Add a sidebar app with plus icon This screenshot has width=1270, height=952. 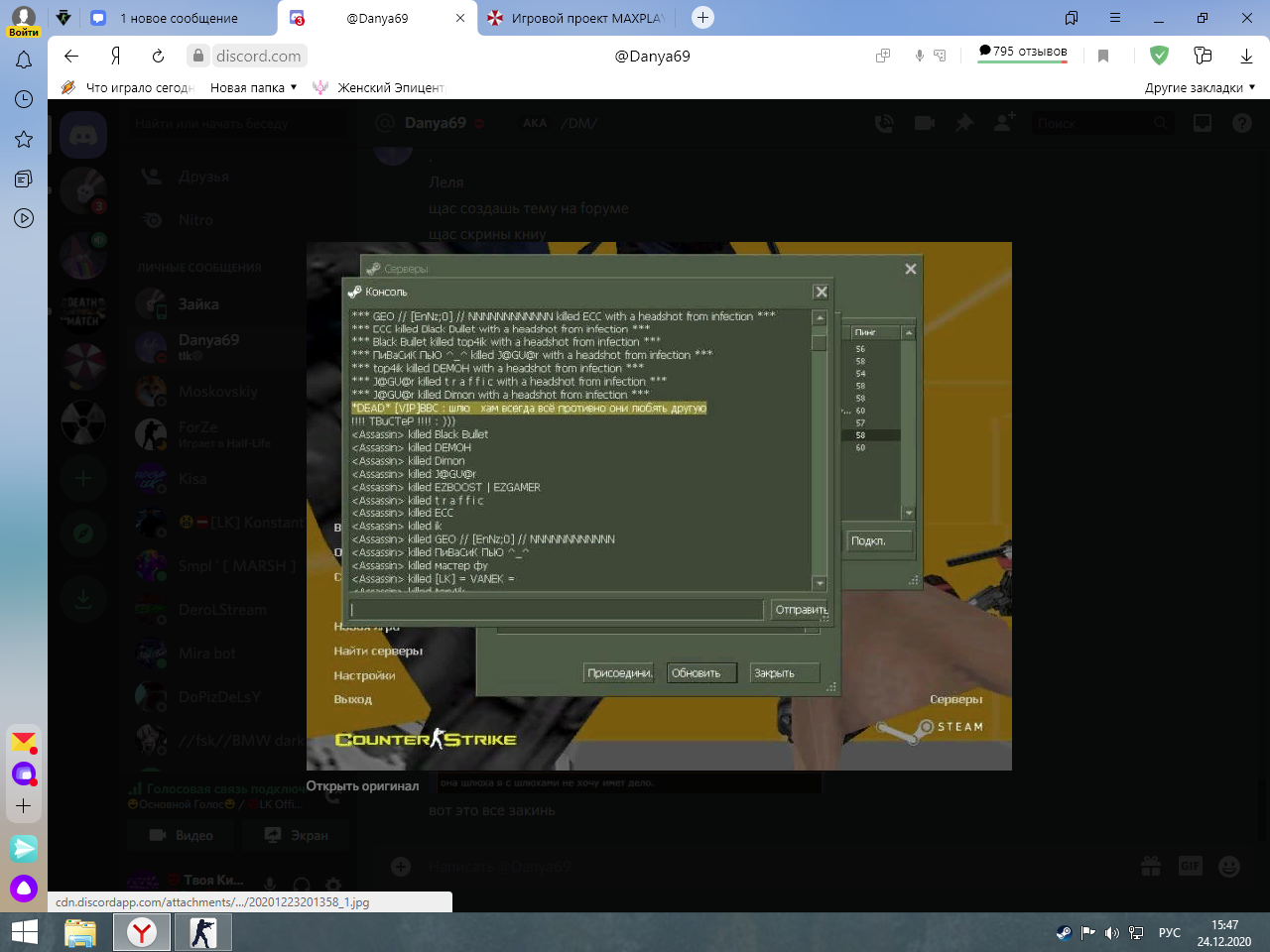click(x=24, y=806)
